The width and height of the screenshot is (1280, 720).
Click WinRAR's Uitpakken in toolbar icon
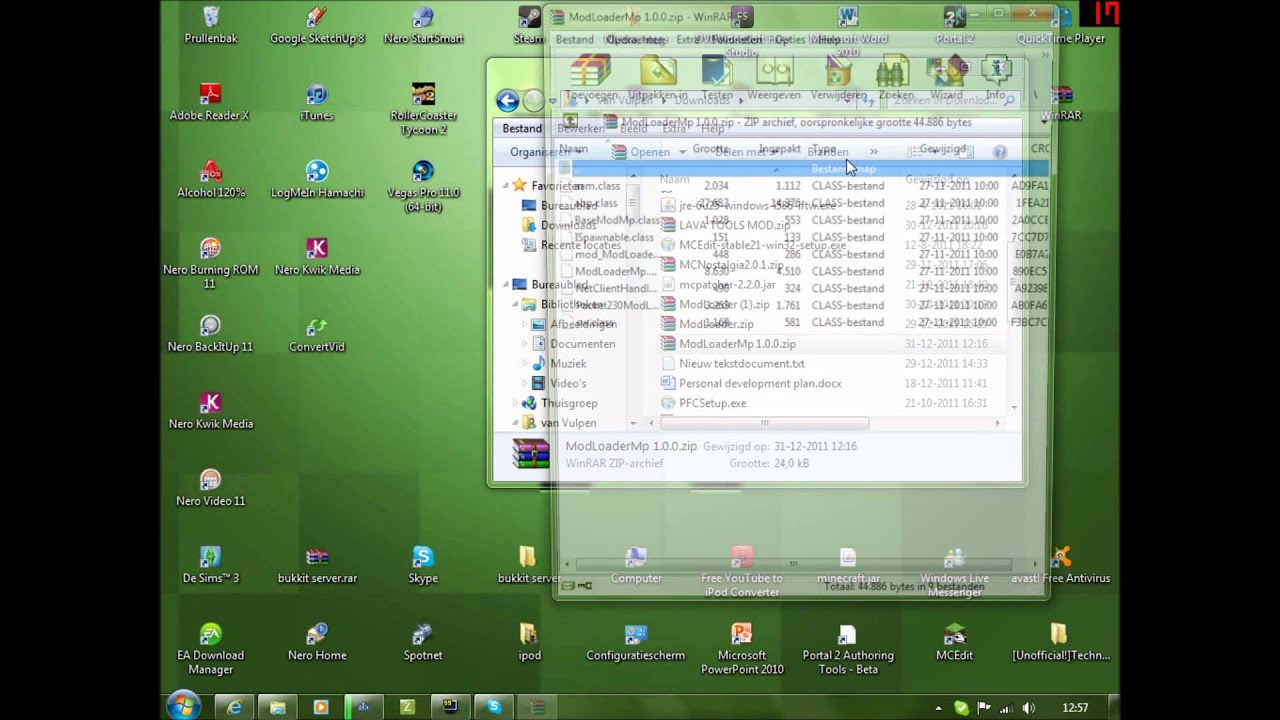[658, 79]
